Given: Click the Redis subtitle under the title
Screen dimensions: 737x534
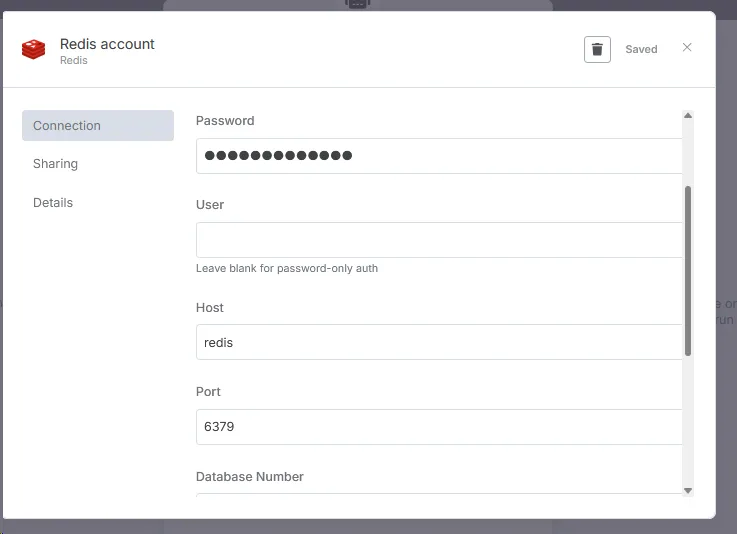Looking at the screenshot, I should click(x=74, y=60).
